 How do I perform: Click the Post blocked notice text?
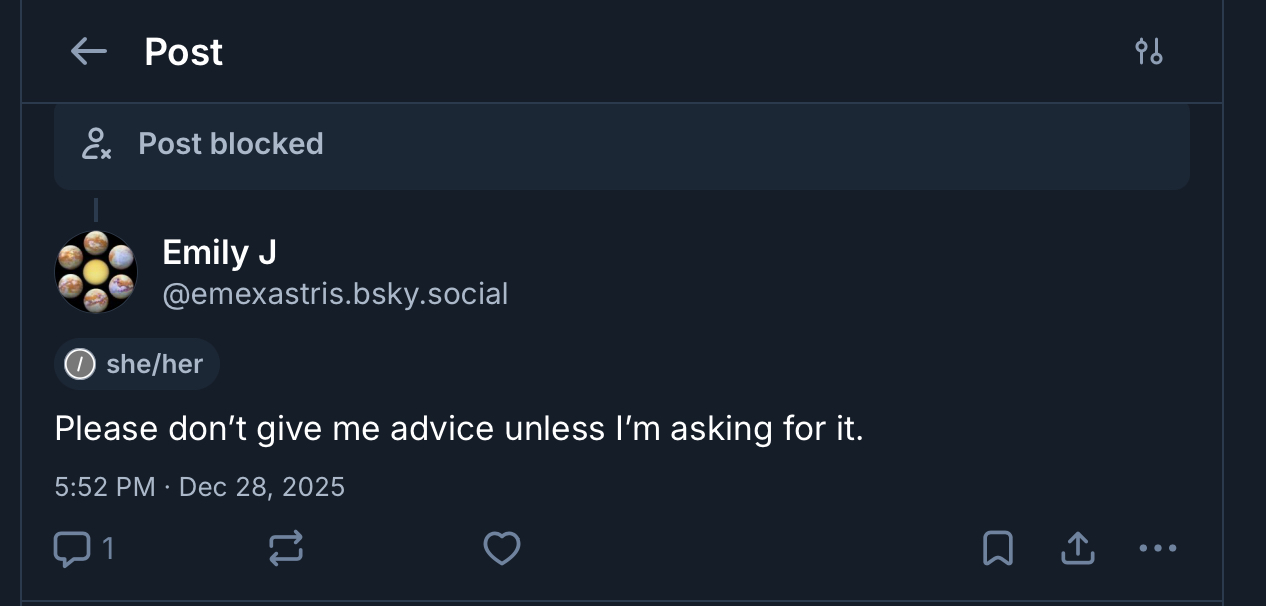click(230, 144)
